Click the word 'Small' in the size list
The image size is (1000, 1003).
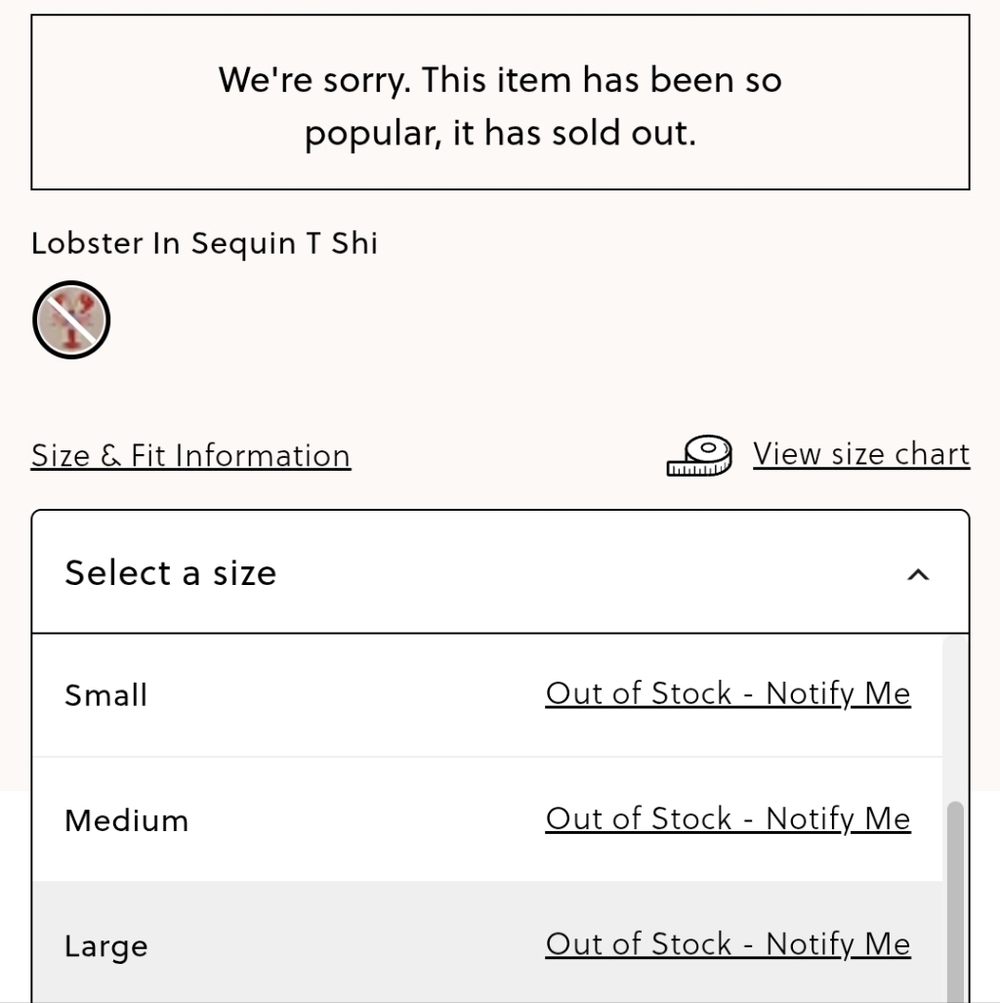click(106, 695)
